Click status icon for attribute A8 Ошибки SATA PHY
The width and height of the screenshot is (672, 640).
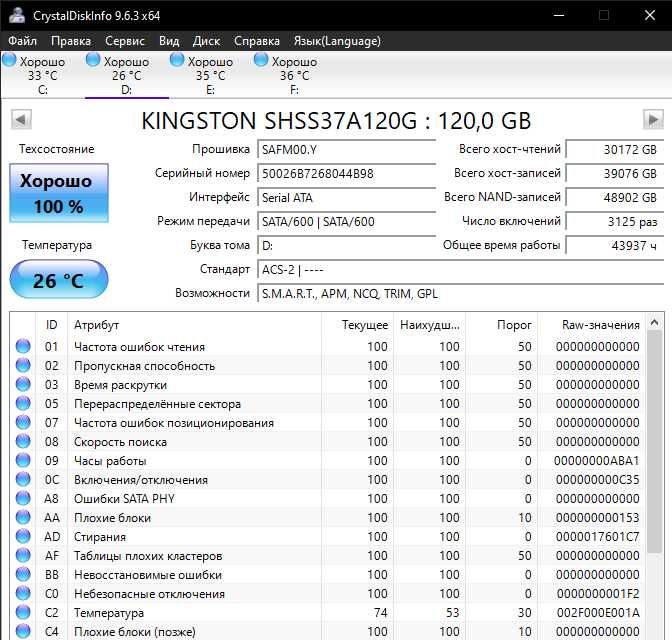[23, 498]
